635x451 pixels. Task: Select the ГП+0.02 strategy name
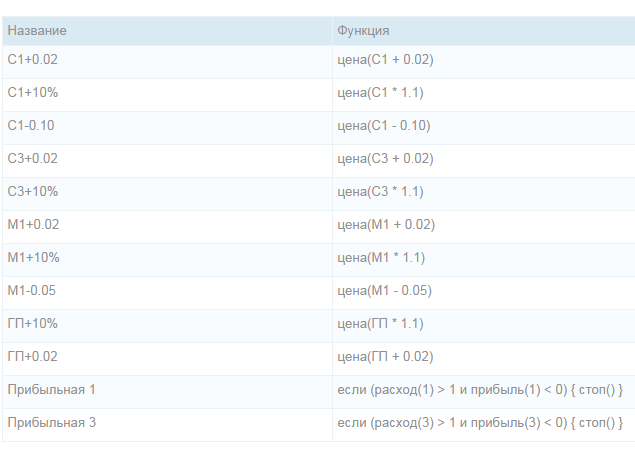tap(32, 356)
